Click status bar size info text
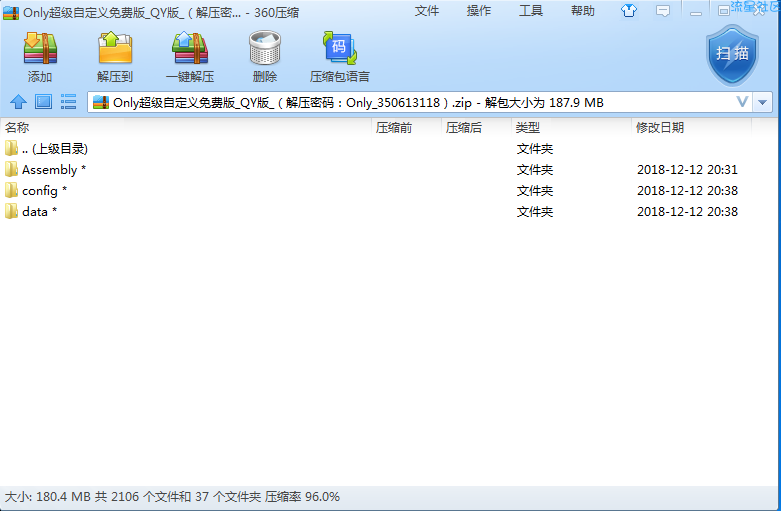781x511 pixels. pyautogui.click(x=172, y=497)
